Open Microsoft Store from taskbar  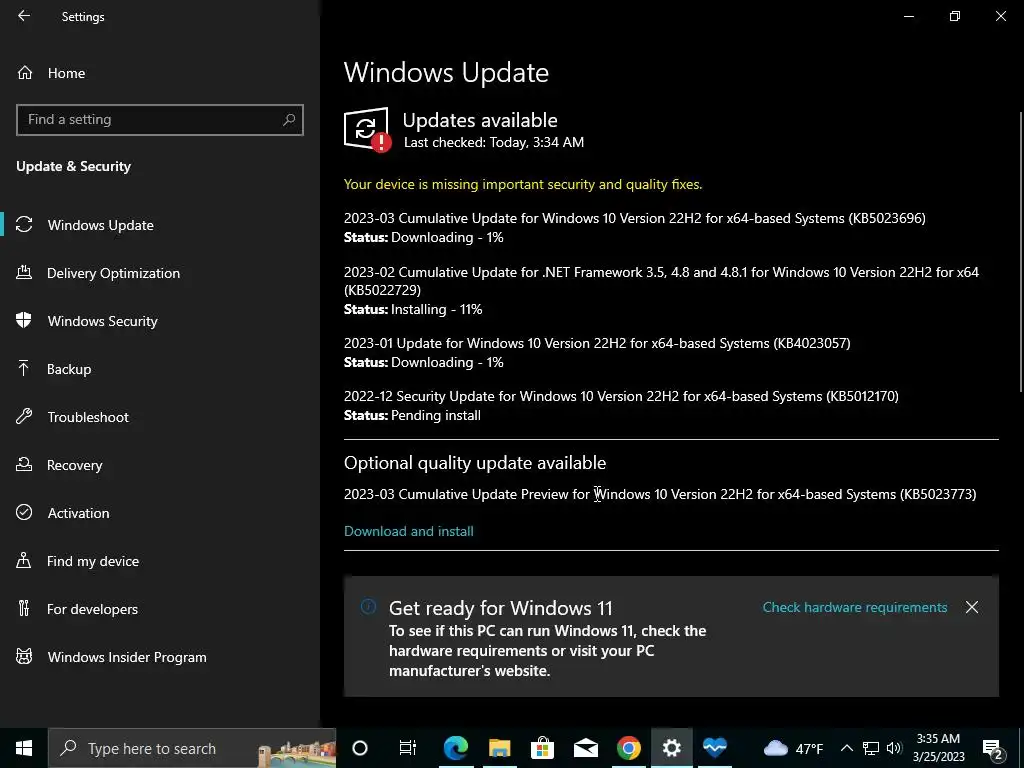(x=543, y=748)
